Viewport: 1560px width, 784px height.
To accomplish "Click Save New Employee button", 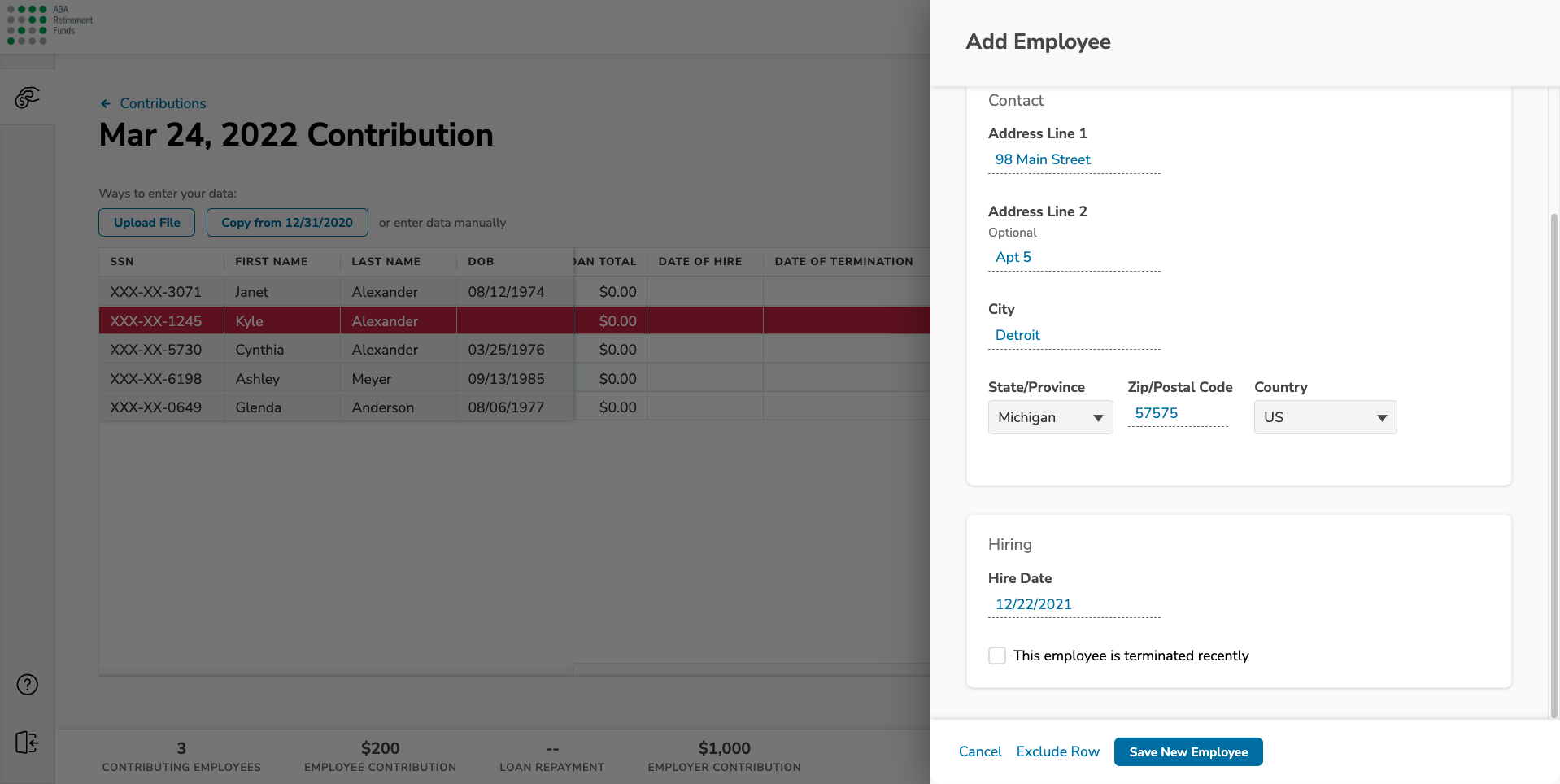I will point(1188,751).
